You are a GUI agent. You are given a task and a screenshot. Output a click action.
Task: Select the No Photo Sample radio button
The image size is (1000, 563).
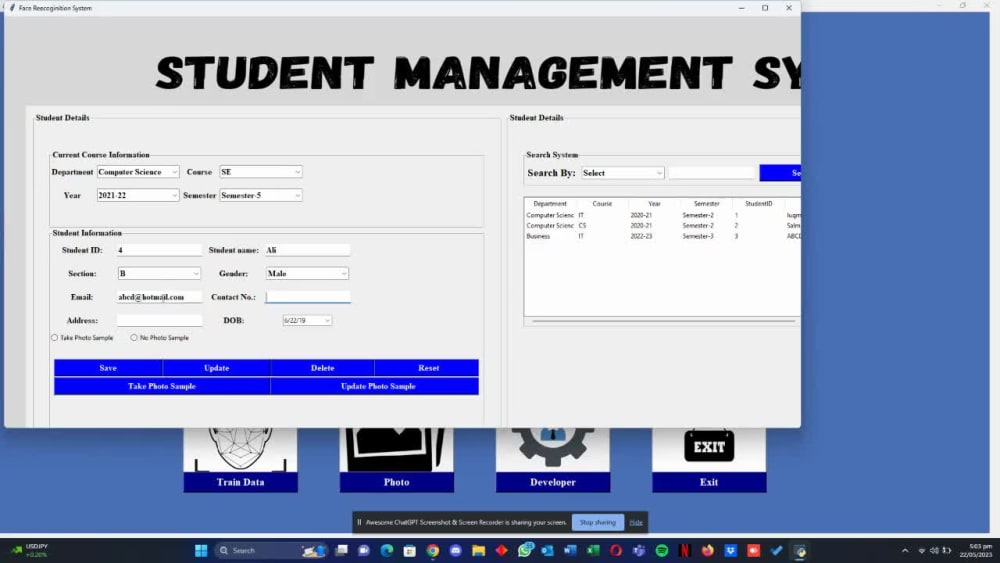click(x=134, y=338)
